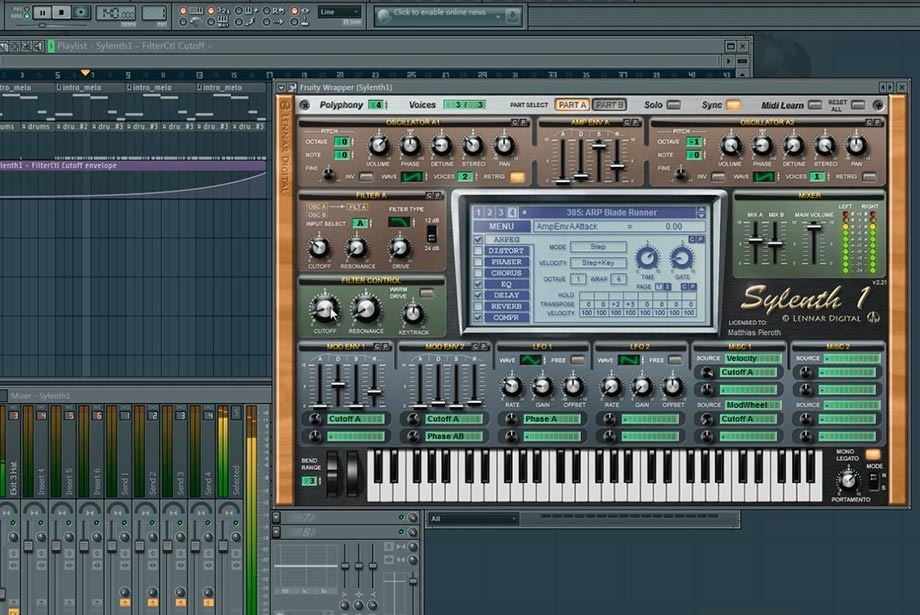This screenshot has width=920, height=615.
Task: Toggle the Warm Drive switch
Action: click(x=427, y=292)
